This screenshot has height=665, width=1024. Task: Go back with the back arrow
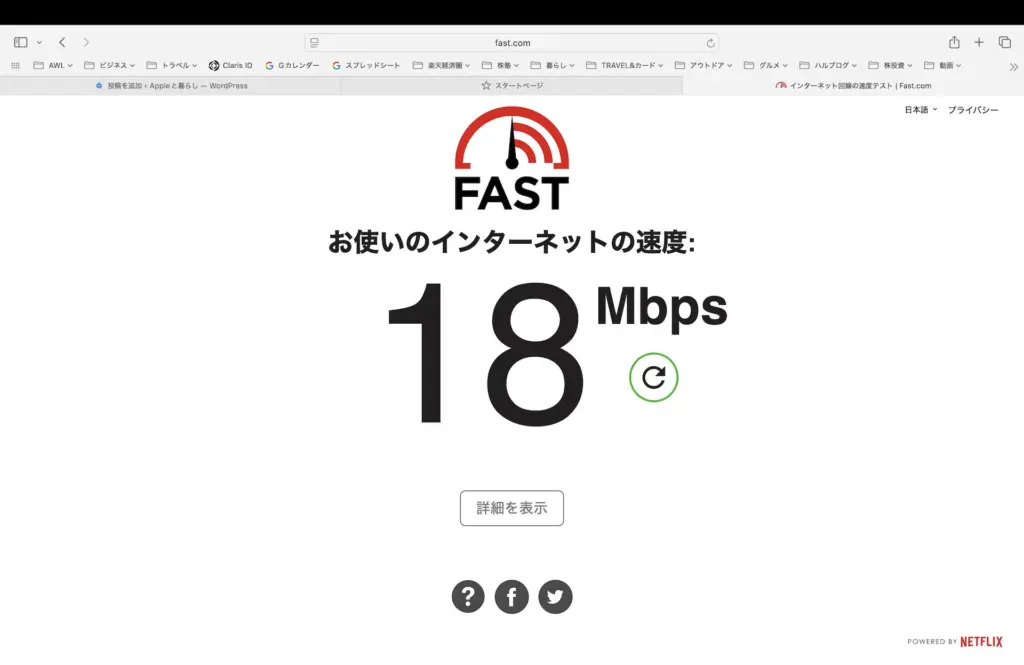click(62, 42)
